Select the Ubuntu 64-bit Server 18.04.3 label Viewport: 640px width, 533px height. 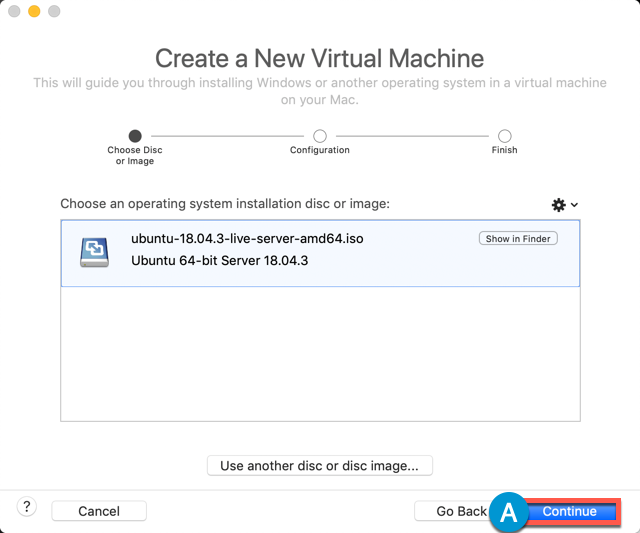click(x=220, y=260)
